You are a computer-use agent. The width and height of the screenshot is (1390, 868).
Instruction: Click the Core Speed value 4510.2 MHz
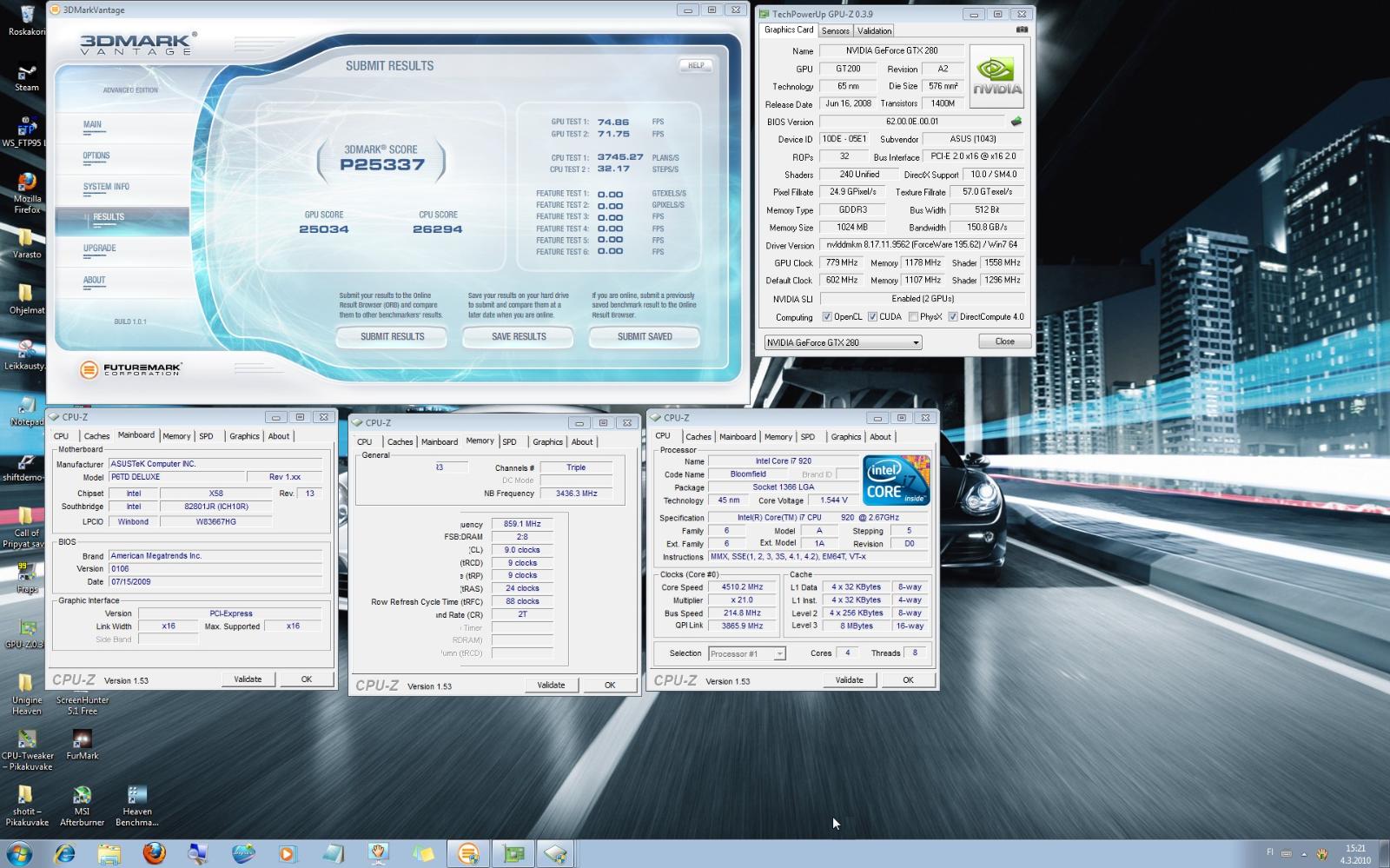pos(742,587)
